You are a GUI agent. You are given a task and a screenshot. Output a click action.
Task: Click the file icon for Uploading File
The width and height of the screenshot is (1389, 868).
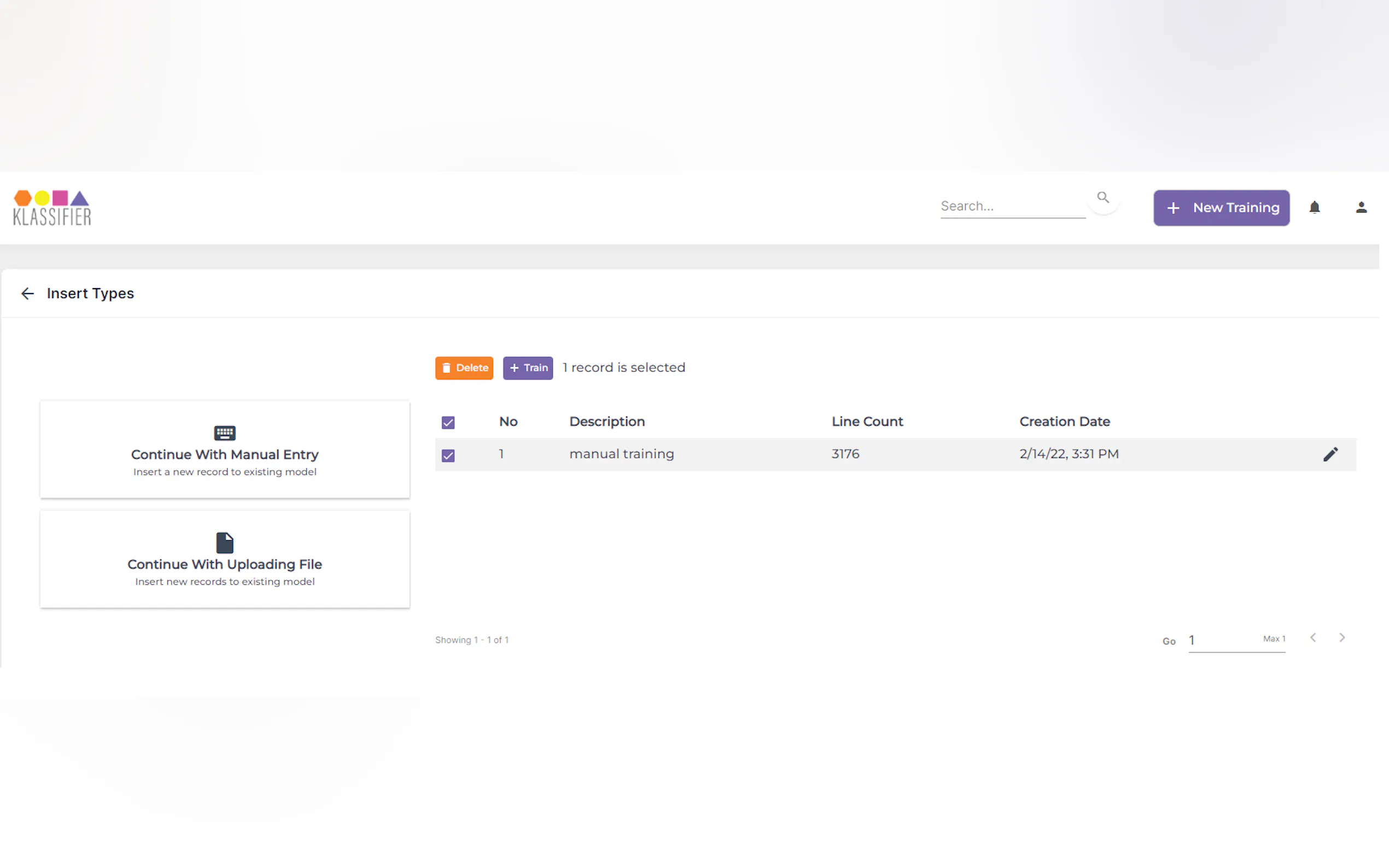click(225, 542)
